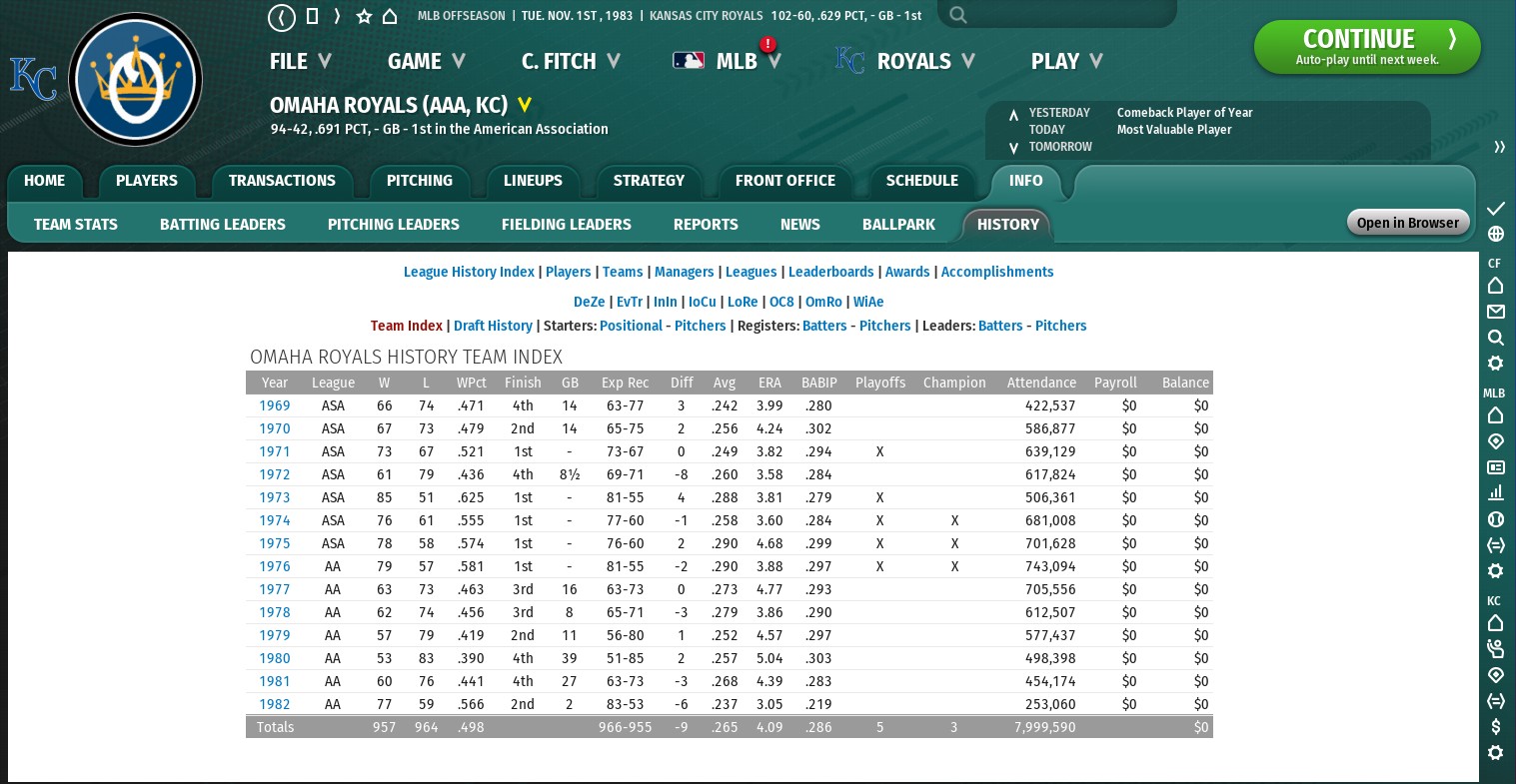
Task: Click the rectangle icon beside the back arrow
Action: pyautogui.click(x=312, y=16)
